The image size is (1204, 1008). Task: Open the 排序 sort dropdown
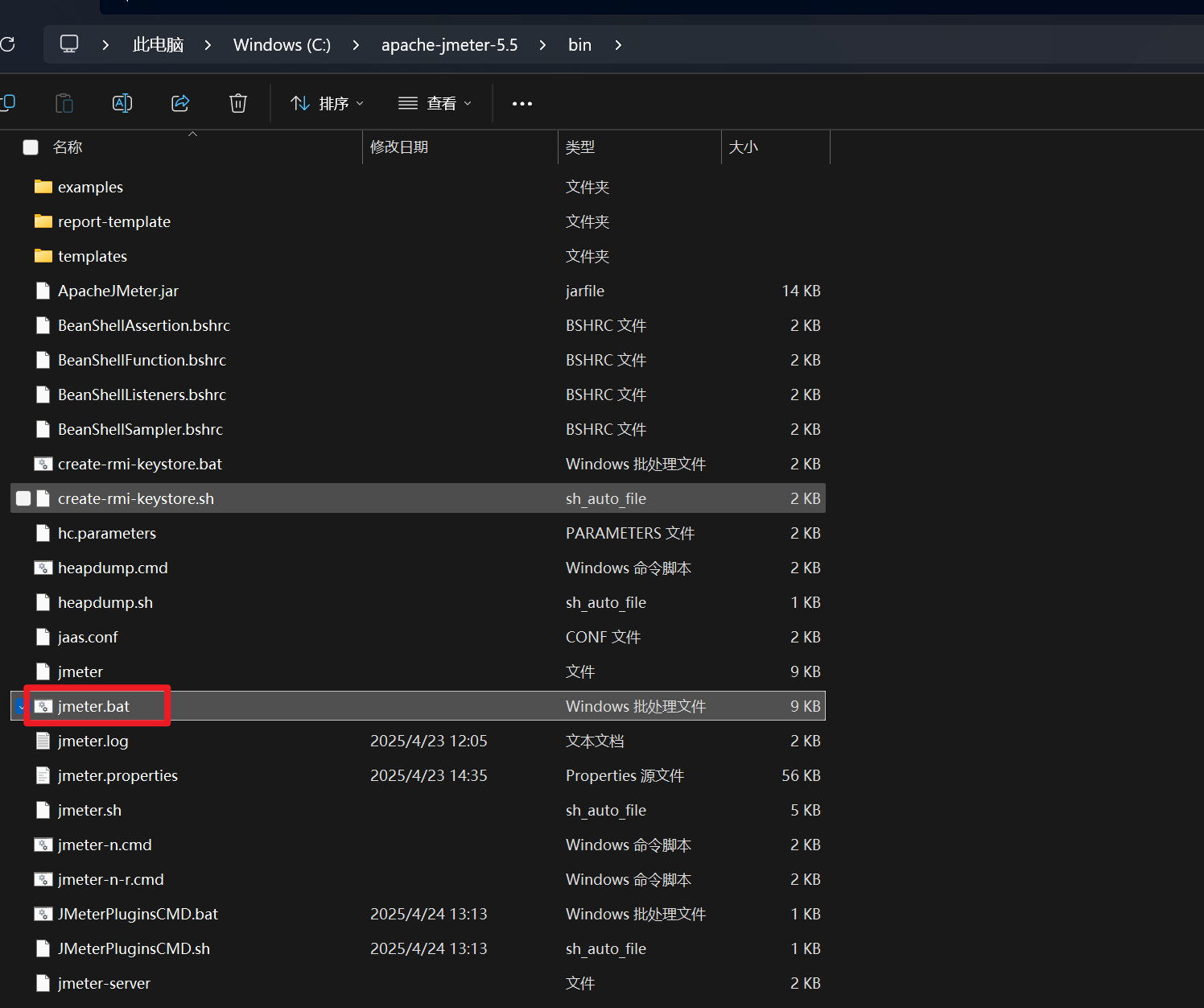(328, 103)
